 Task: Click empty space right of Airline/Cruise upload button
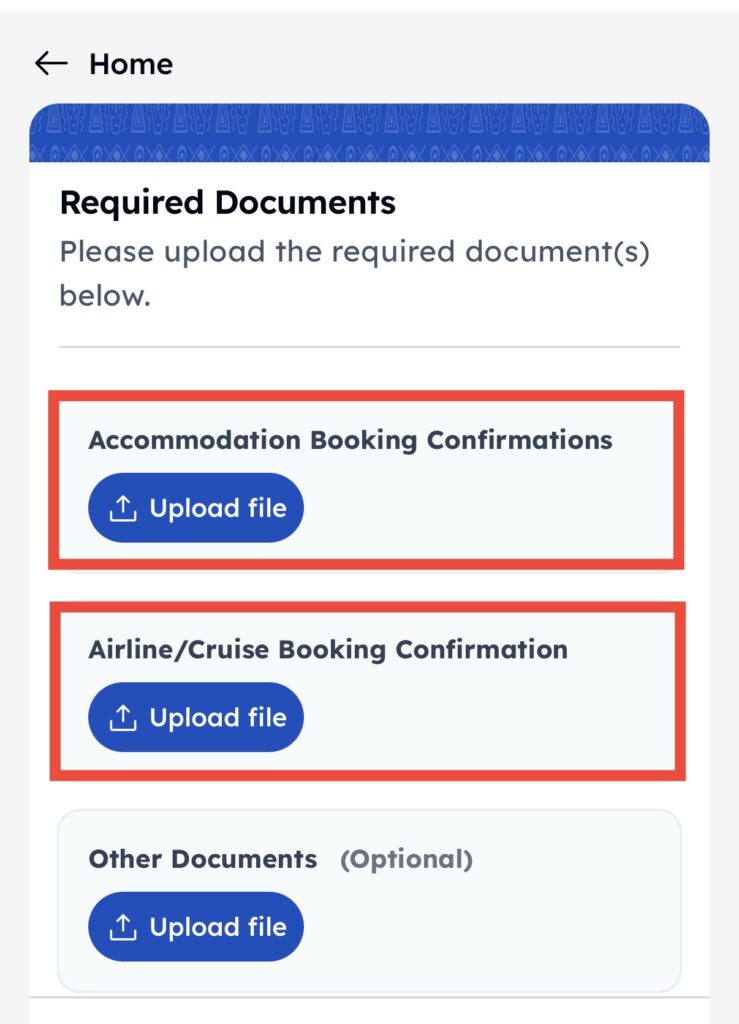tap(490, 718)
